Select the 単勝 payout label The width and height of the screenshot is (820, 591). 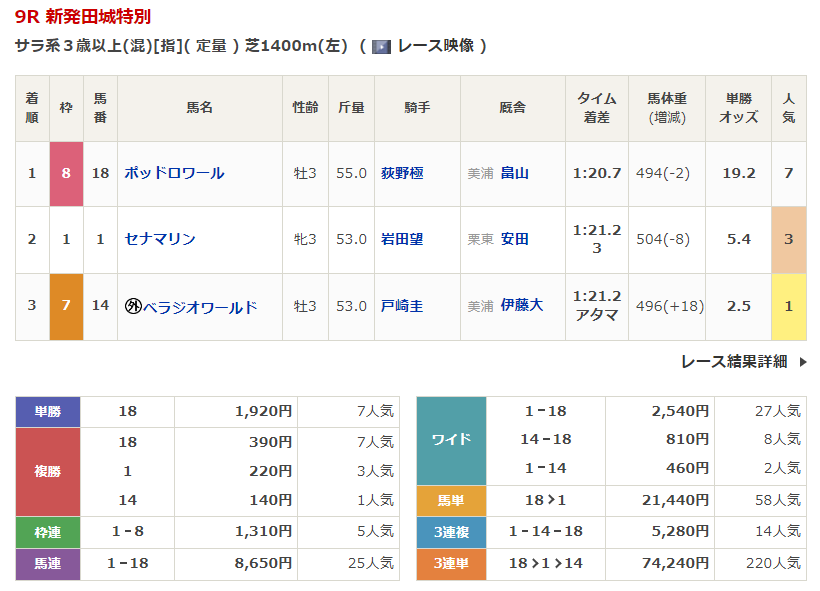(48, 411)
